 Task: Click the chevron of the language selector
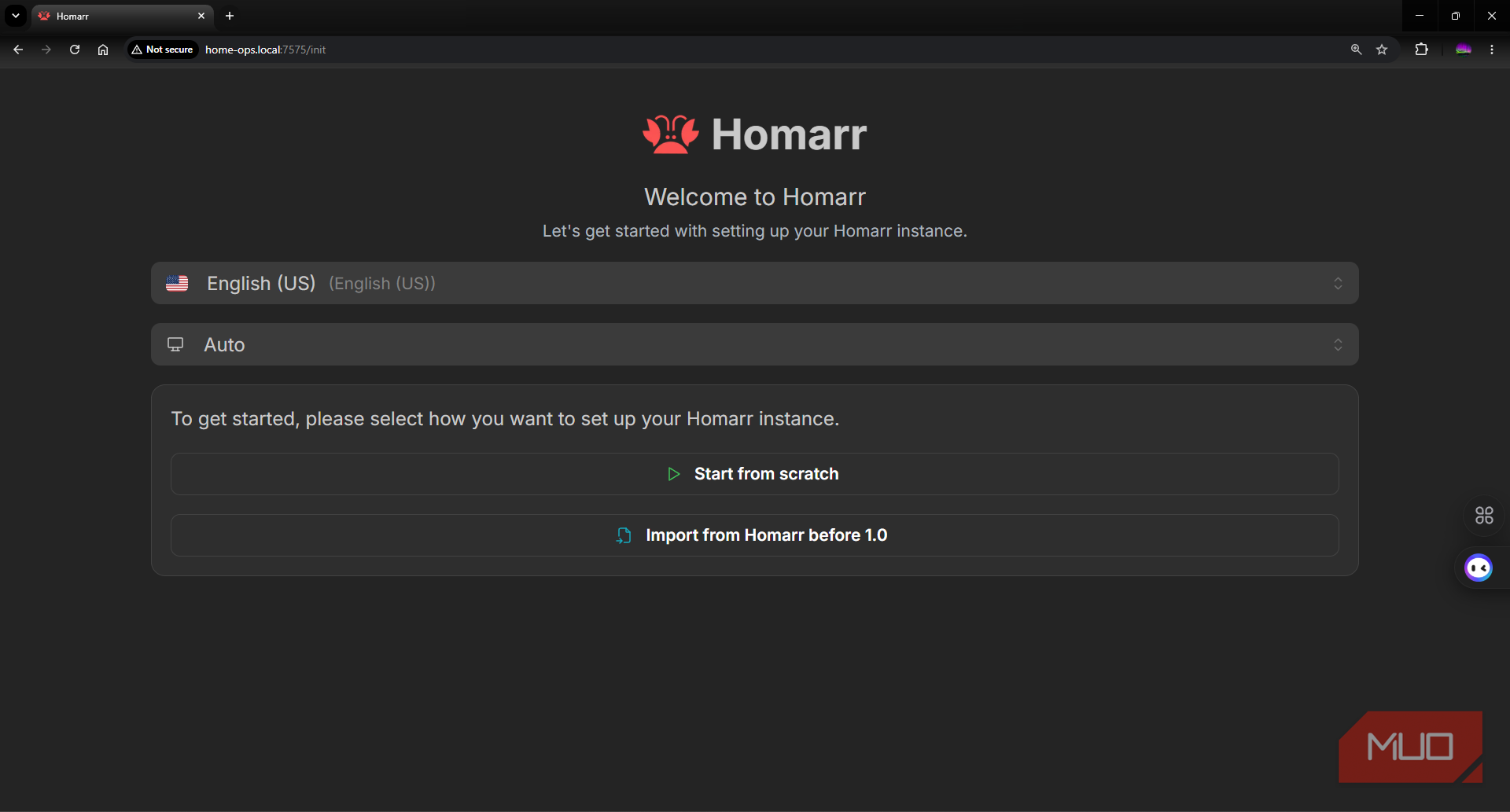click(x=1338, y=283)
